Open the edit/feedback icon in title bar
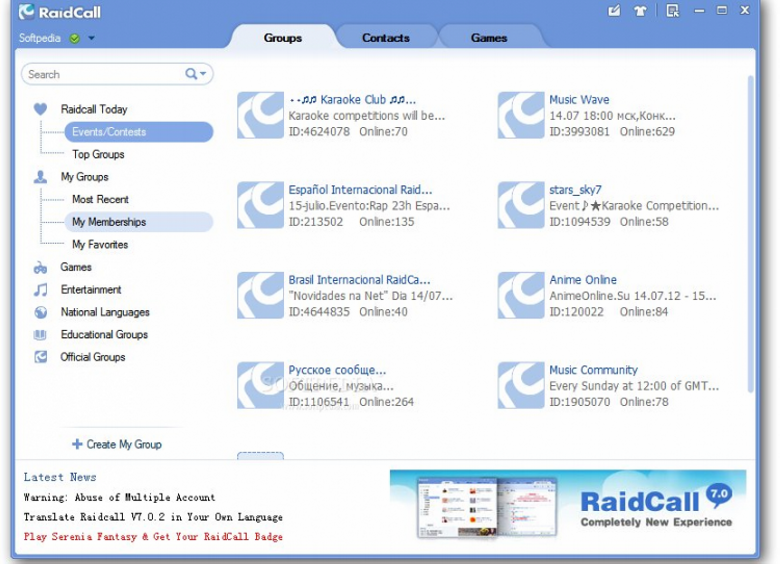Screen dimensions: 780x564 tap(614, 10)
